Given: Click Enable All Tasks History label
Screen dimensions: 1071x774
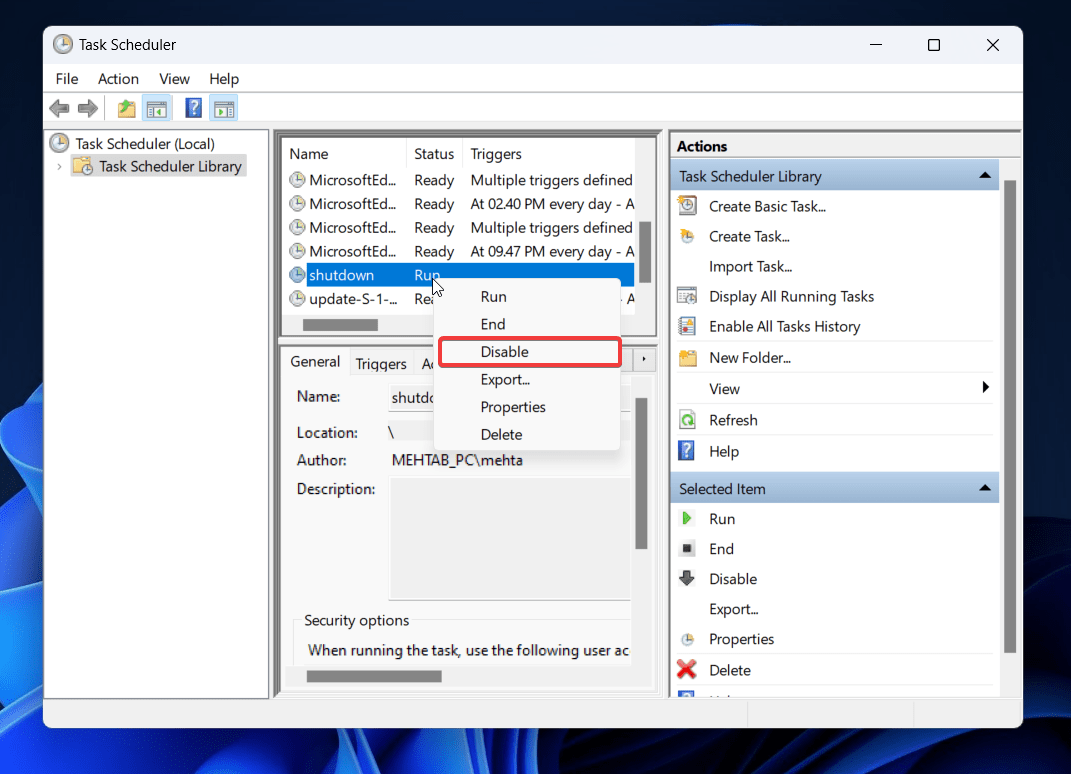Looking at the screenshot, I should pos(784,327).
